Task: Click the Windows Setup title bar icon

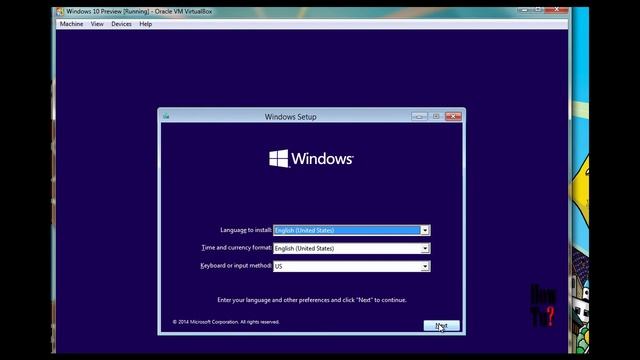Action: [x=166, y=116]
